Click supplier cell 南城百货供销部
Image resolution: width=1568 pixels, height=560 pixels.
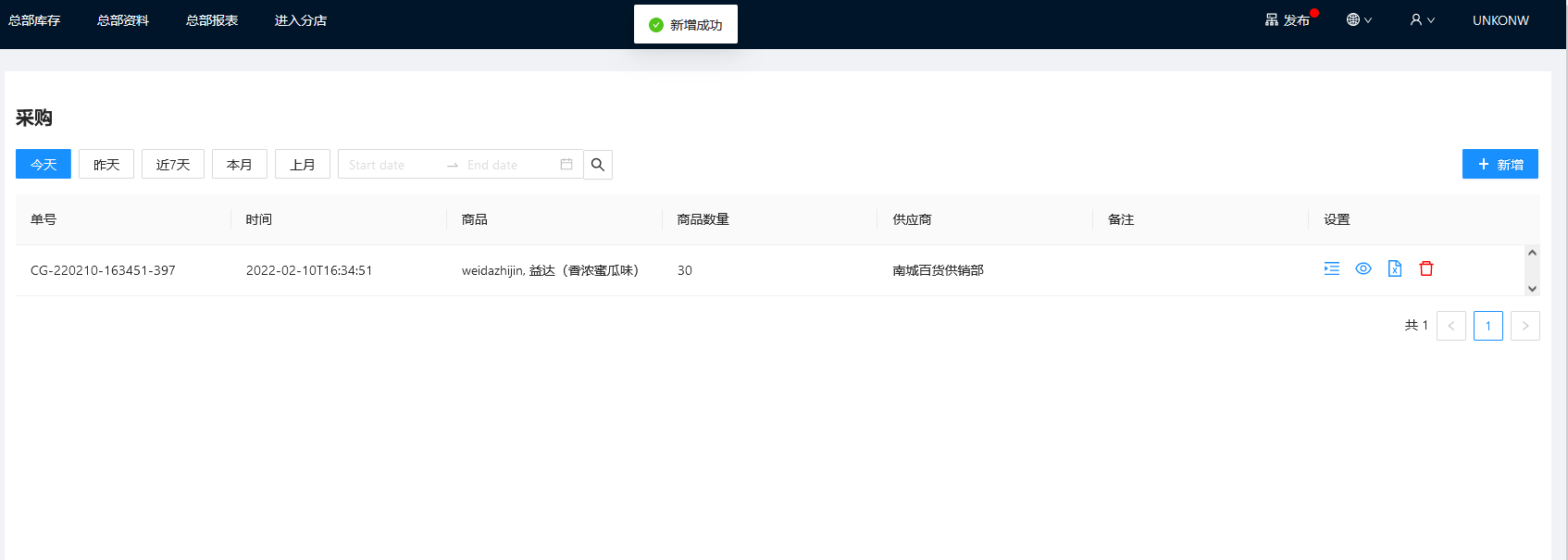[x=938, y=270]
